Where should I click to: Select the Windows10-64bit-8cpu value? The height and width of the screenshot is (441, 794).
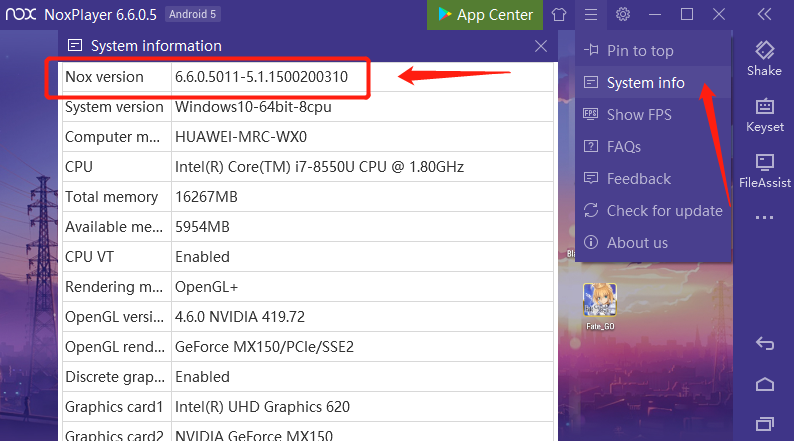coord(253,107)
